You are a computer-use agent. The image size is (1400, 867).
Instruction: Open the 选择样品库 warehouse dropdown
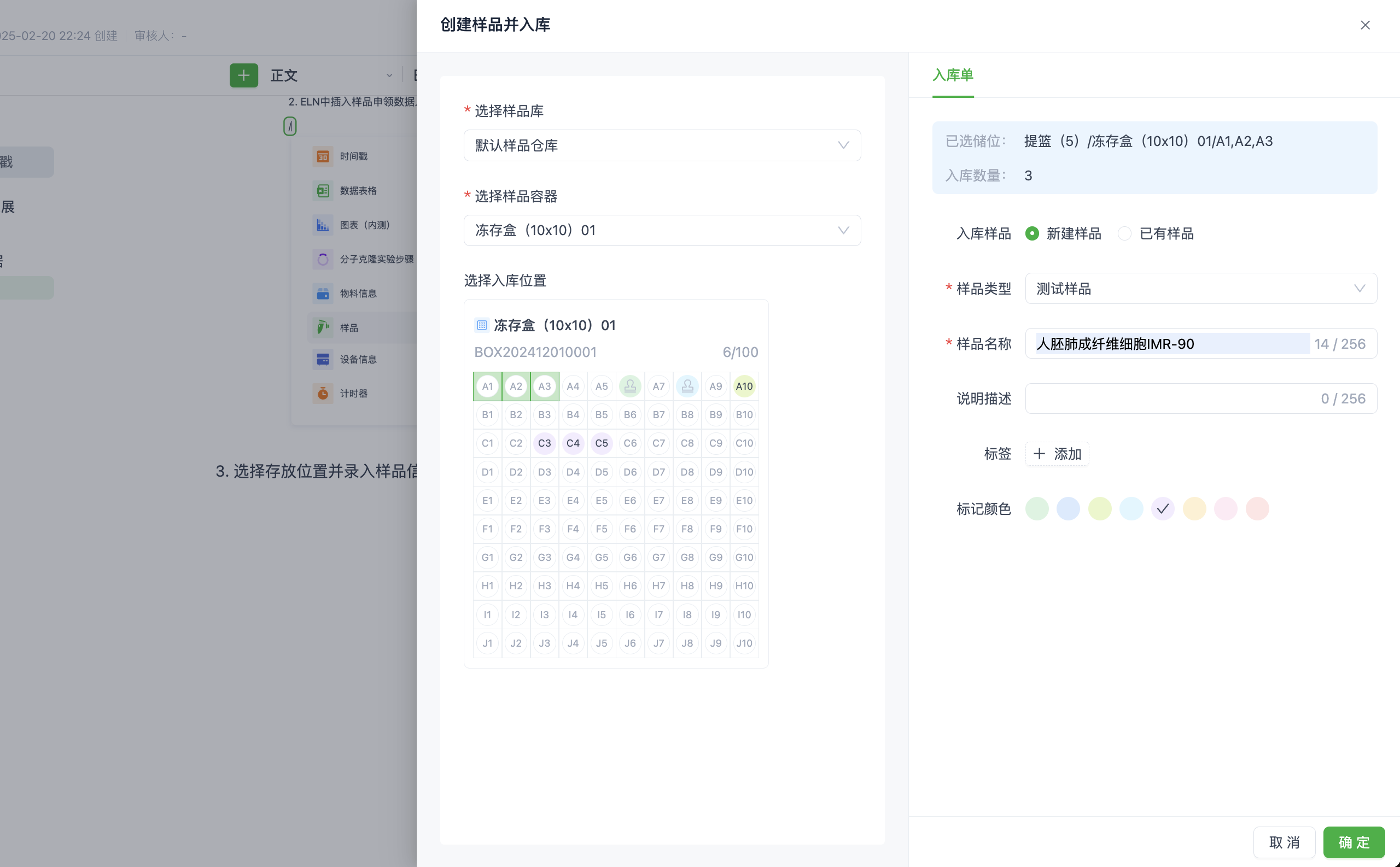[662, 145]
